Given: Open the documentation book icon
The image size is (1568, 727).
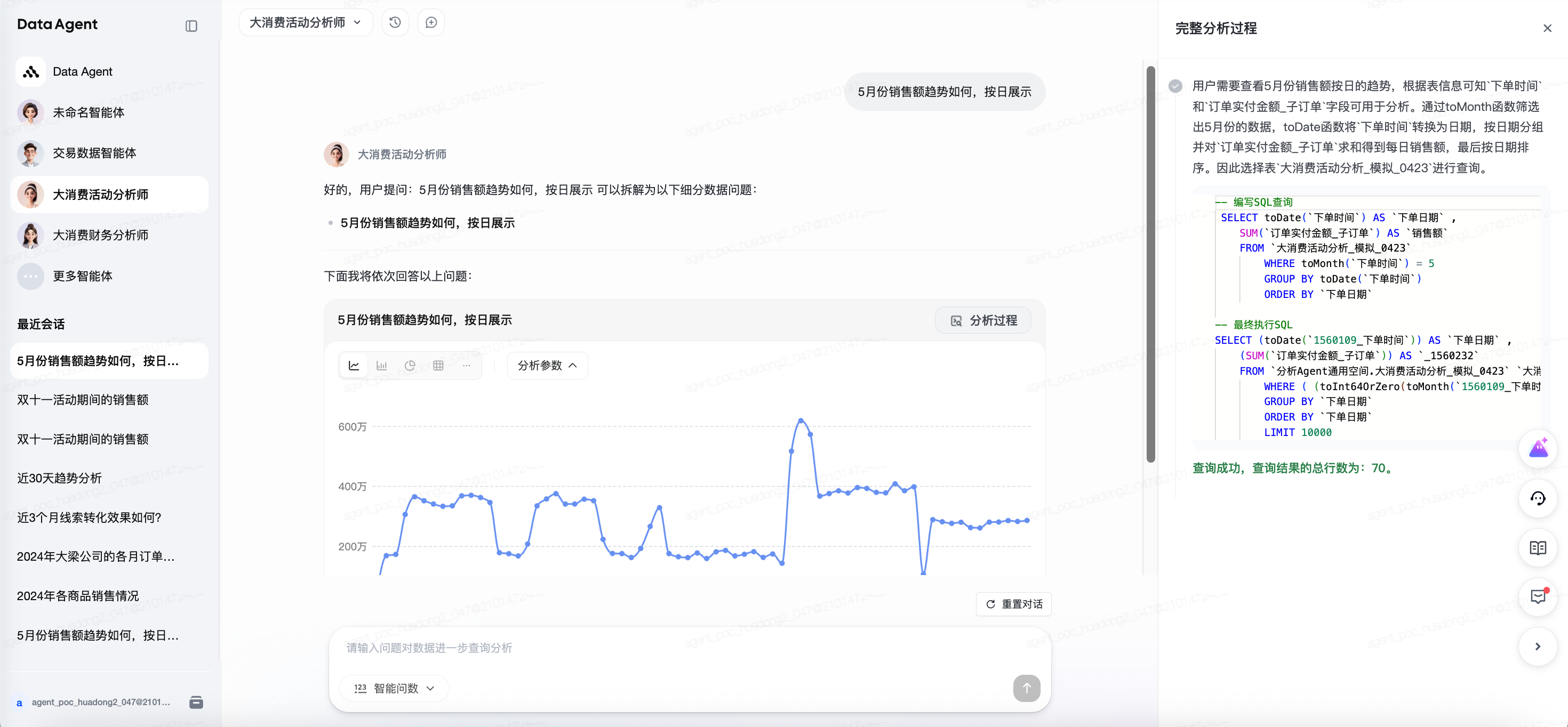Looking at the screenshot, I should (1538, 548).
